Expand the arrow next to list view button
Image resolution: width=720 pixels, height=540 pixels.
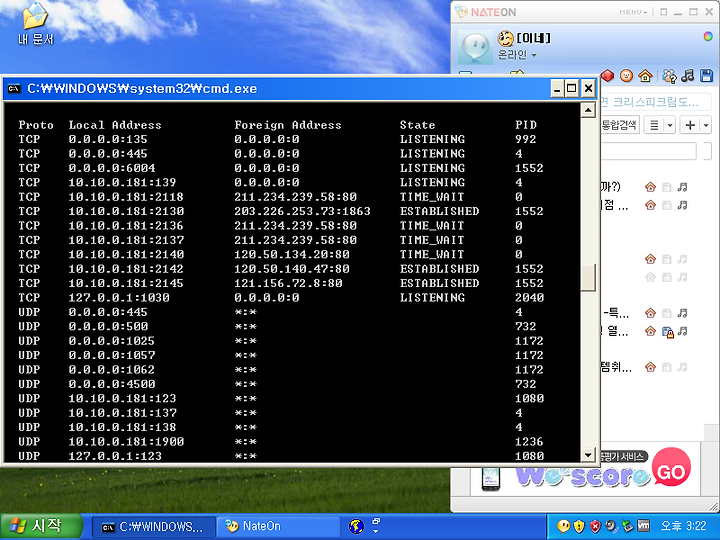670,125
